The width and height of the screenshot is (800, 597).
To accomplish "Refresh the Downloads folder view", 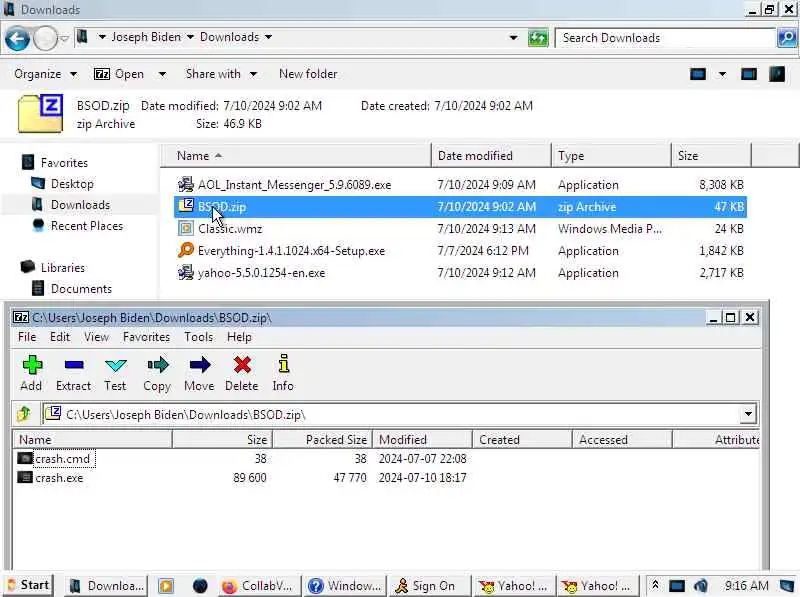I will 537,38.
